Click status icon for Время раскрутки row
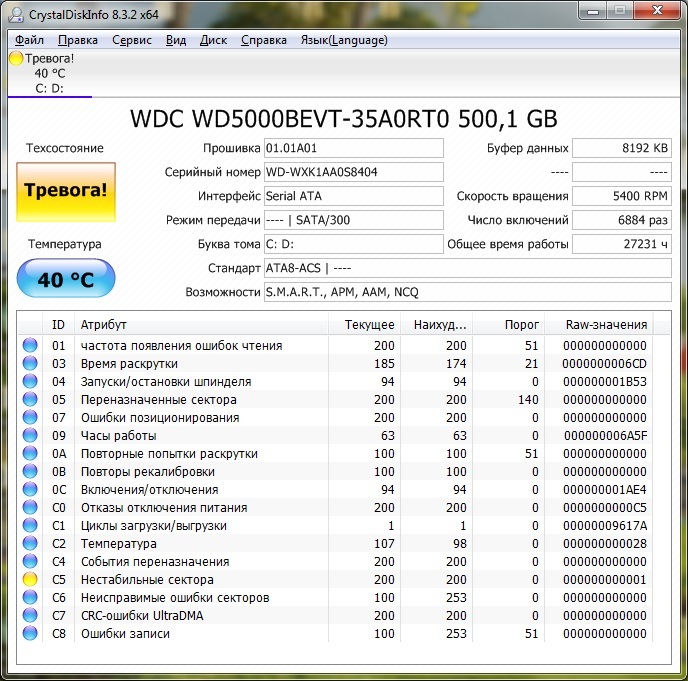Screen dimensions: 688x681 tap(30, 363)
